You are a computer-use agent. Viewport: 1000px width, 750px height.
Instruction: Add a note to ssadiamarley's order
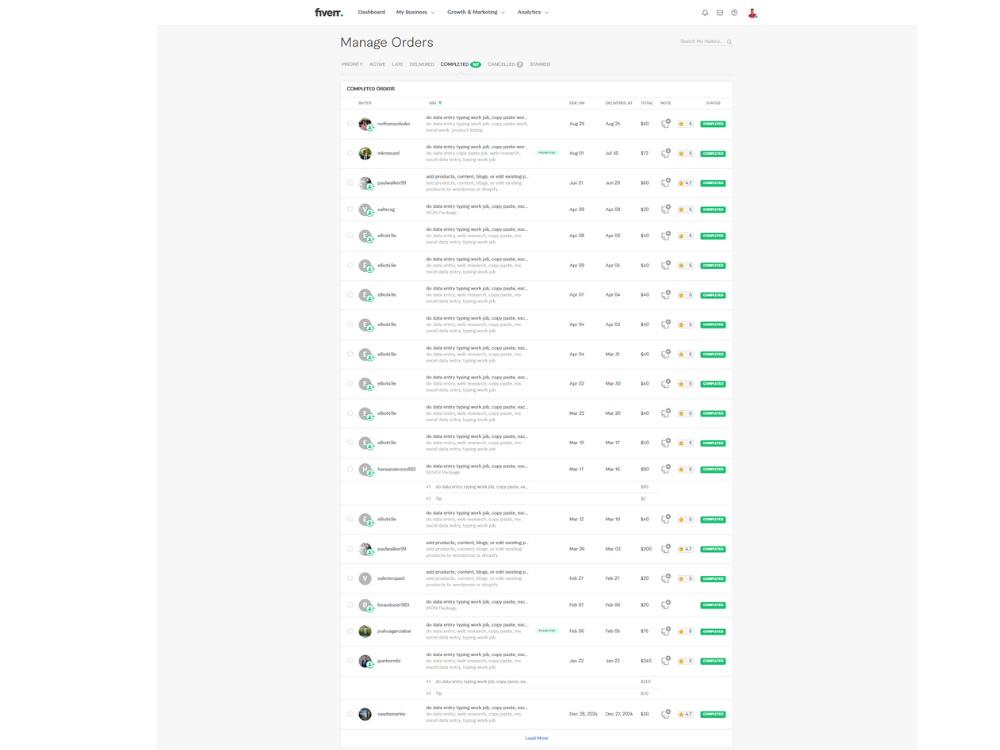point(665,714)
